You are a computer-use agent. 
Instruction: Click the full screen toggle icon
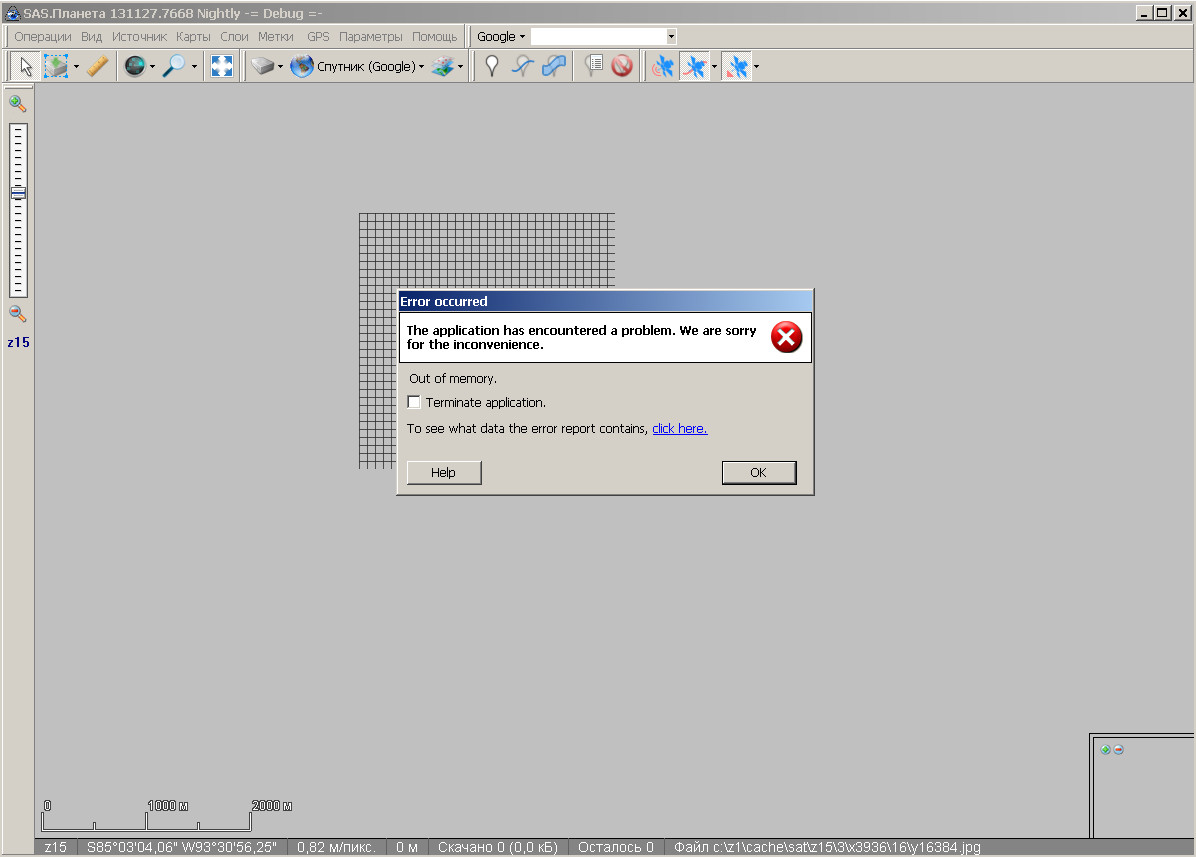[x=221, y=67]
